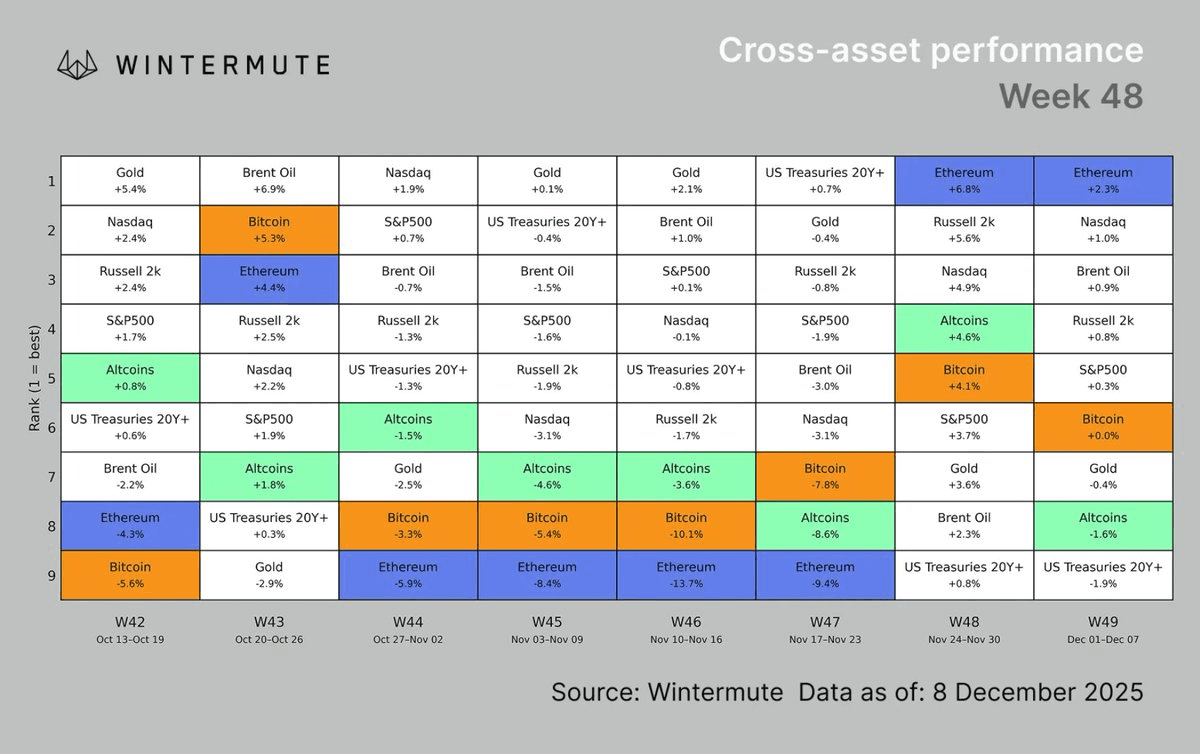Click the US Treasuries 20Y+ +0.7% cell
The height and width of the screenshot is (754, 1200).
click(x=825, y=181)
